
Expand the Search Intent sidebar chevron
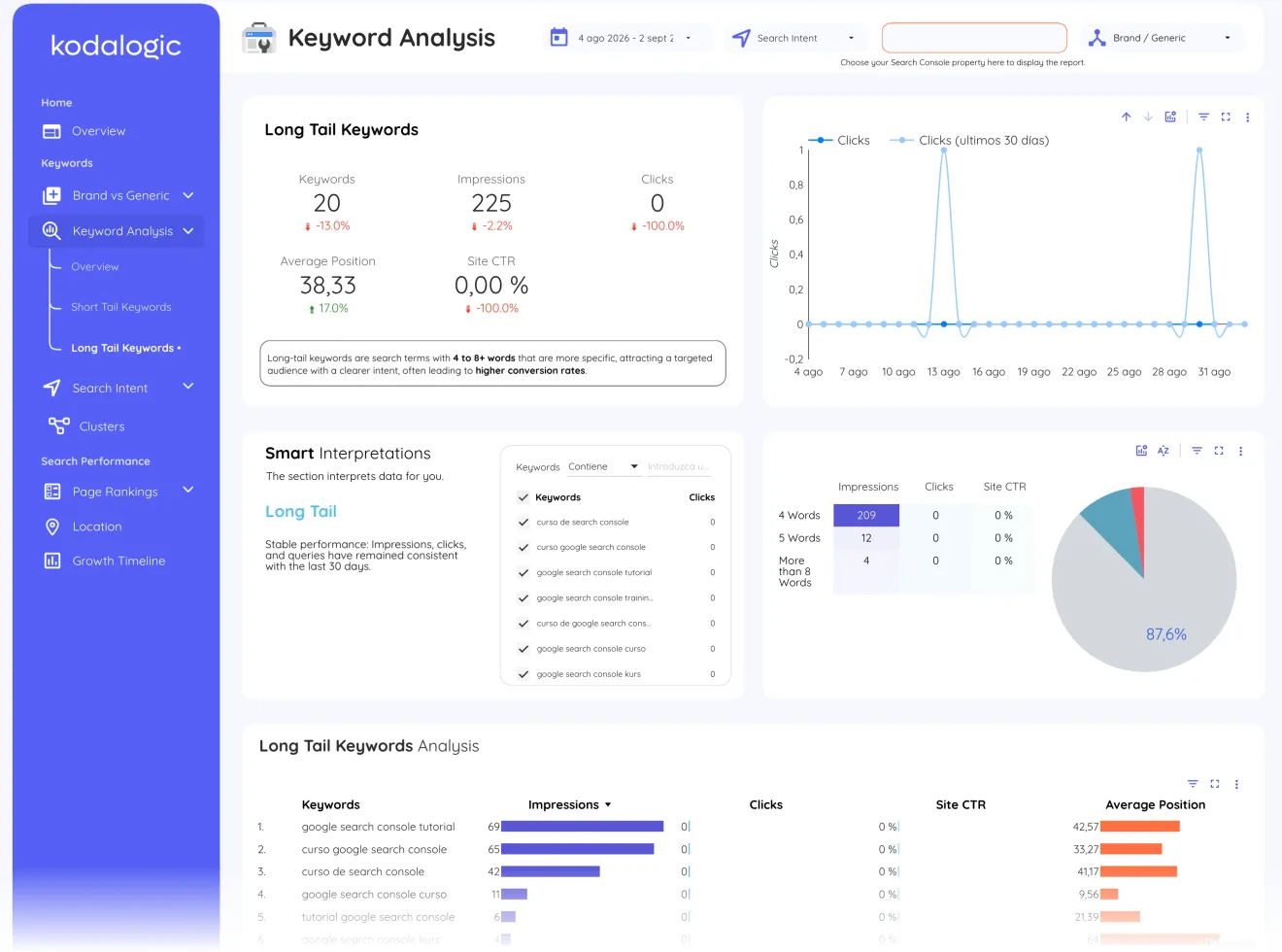[x=188, y=387]
